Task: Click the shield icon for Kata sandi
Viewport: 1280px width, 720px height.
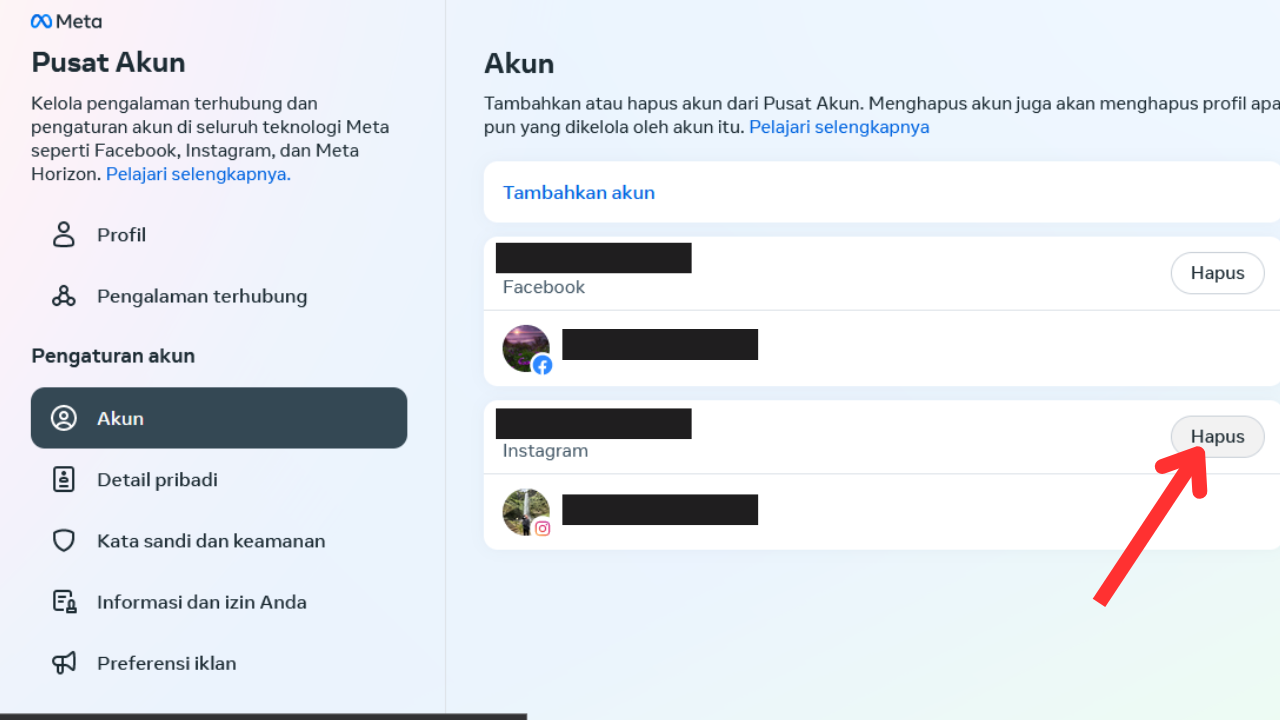Action: pyautogui.click(x=64, y=541)
